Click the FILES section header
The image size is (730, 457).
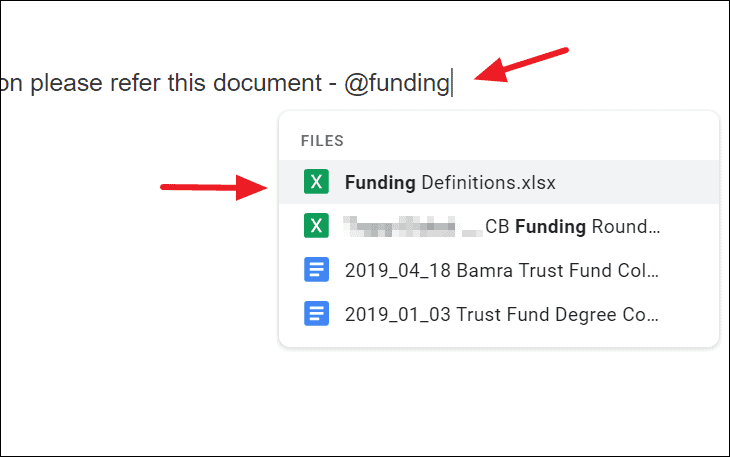click(x=322, y=141)
